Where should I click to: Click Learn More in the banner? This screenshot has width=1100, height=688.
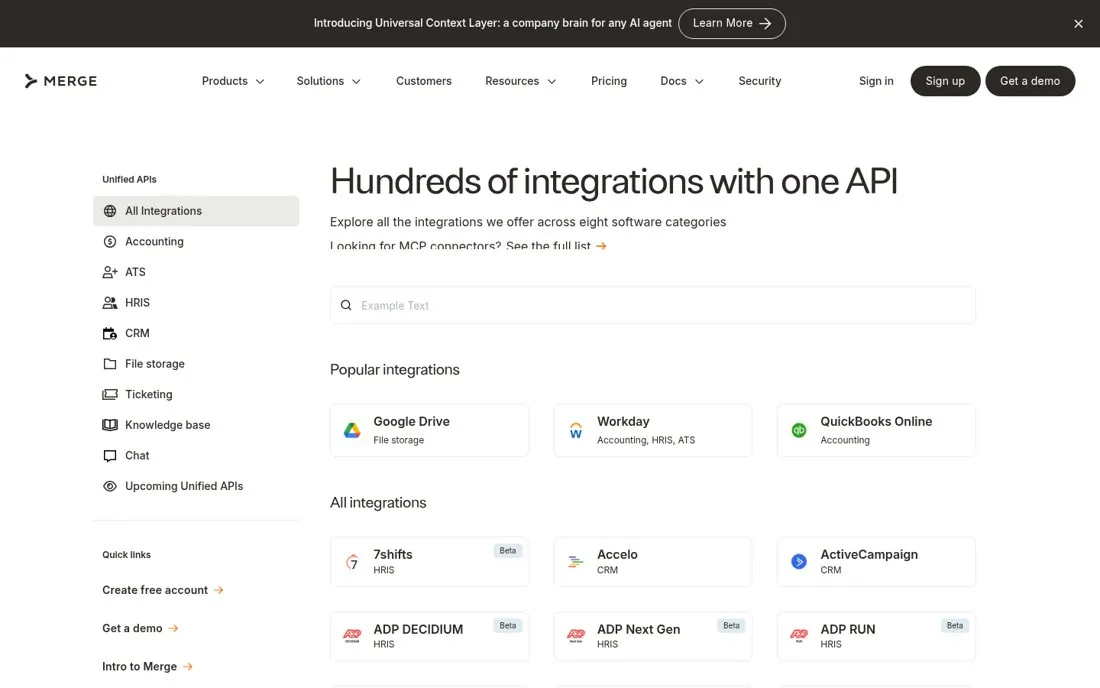click(732, 23)
